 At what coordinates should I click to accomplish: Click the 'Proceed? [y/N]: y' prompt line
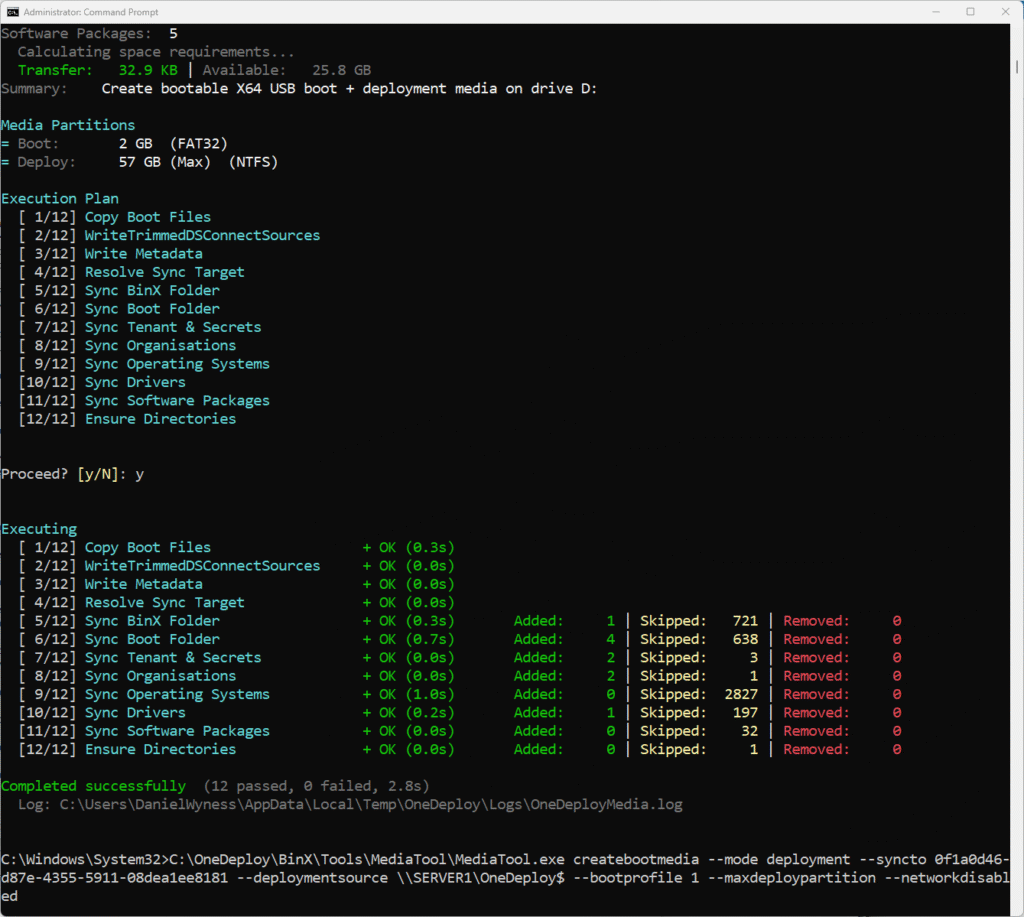tap(72, 474)
